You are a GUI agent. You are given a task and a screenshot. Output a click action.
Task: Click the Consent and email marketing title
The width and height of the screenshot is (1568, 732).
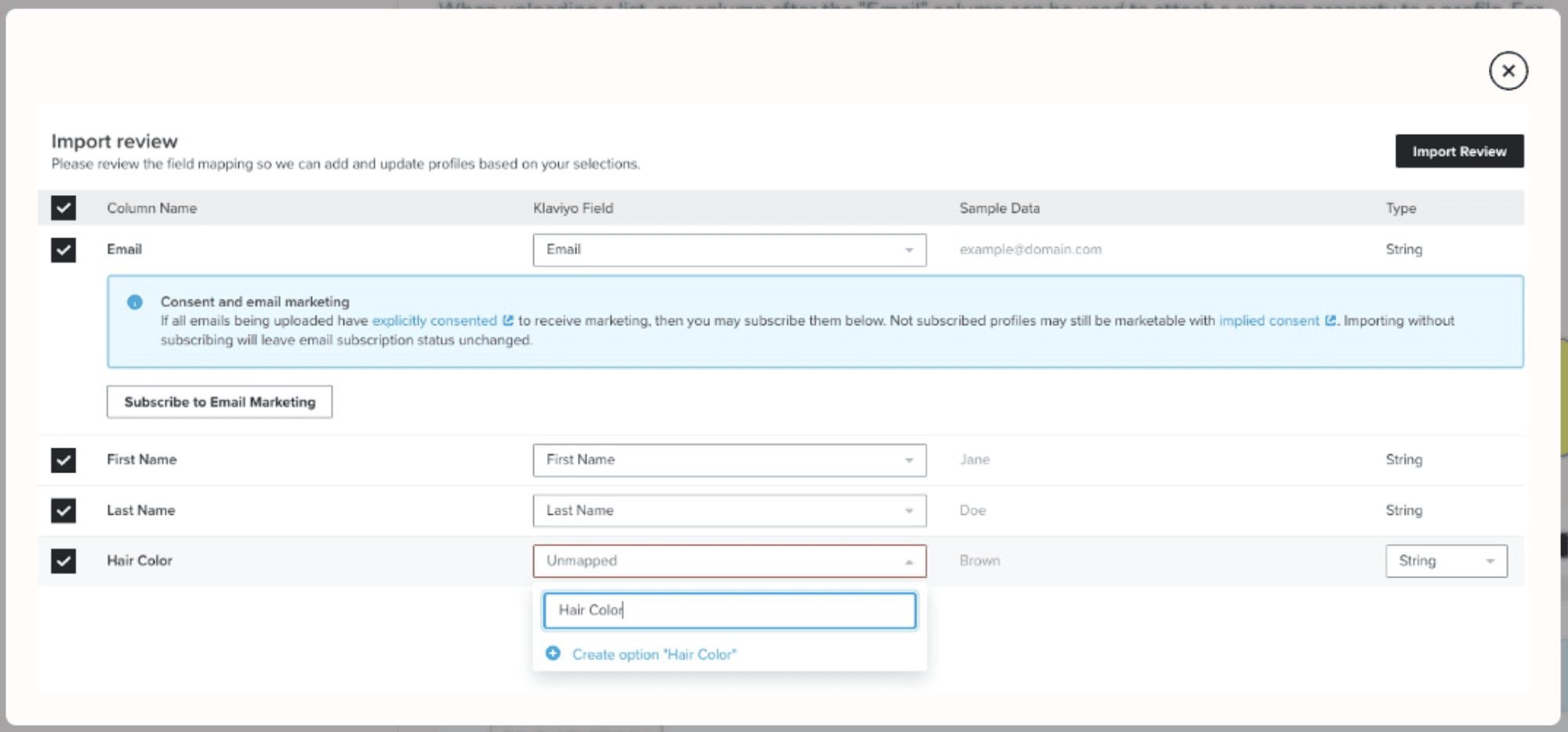click(255, 302)
